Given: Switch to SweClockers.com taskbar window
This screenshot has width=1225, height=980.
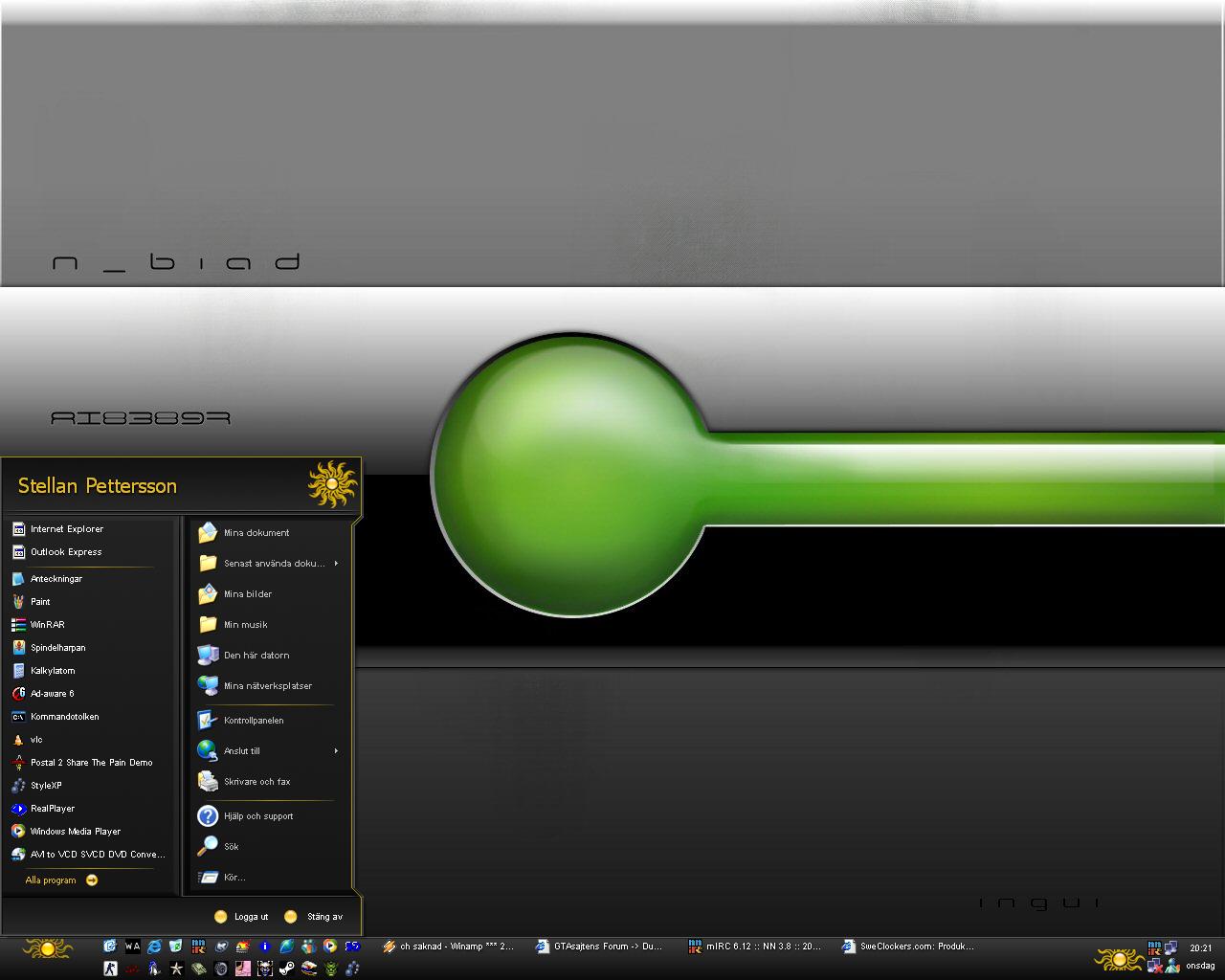Looking at the screenshot, I should point(907,947).
